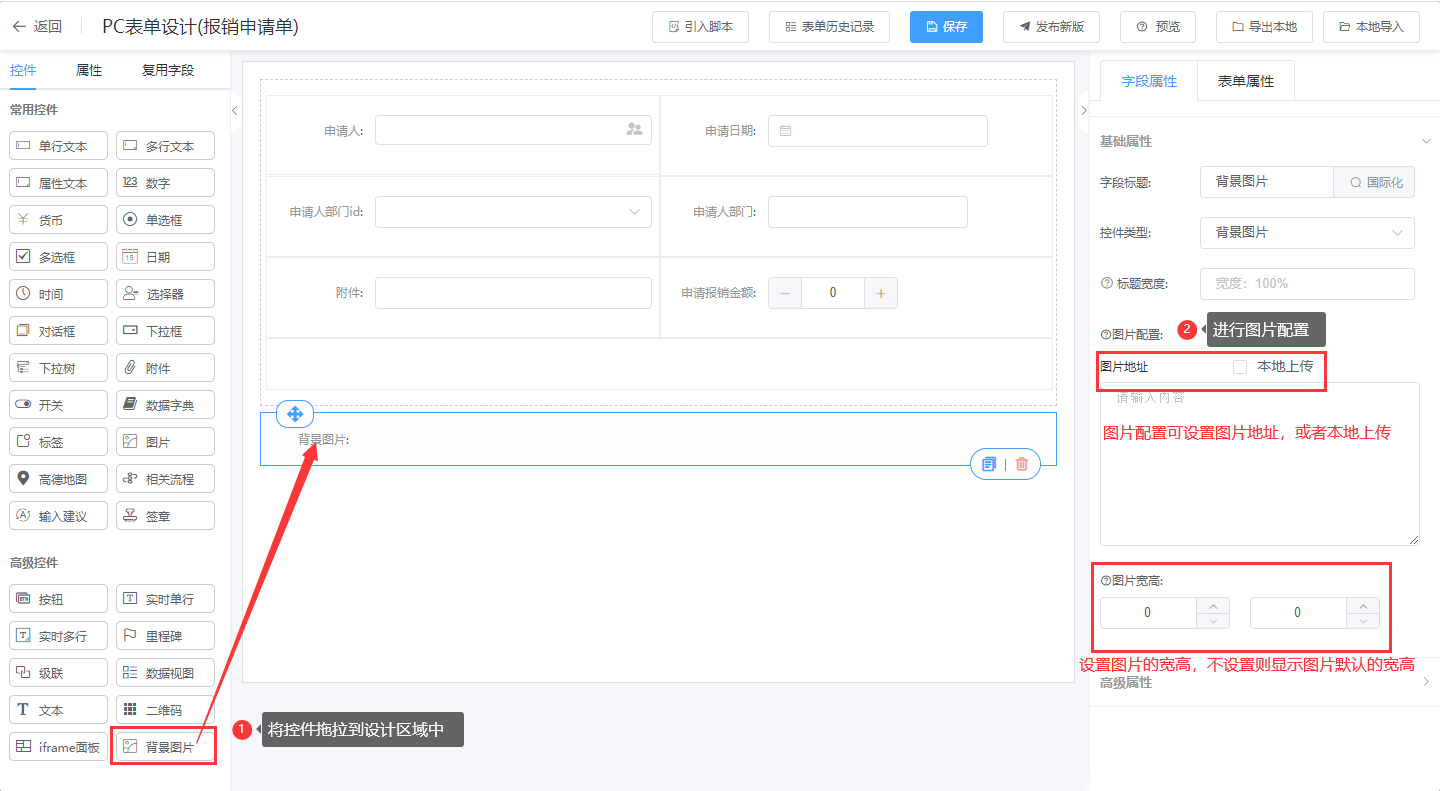Viewport: 1440px width, 791px height.
Task: Click the back arrow icon
Action: coord(18,27)
